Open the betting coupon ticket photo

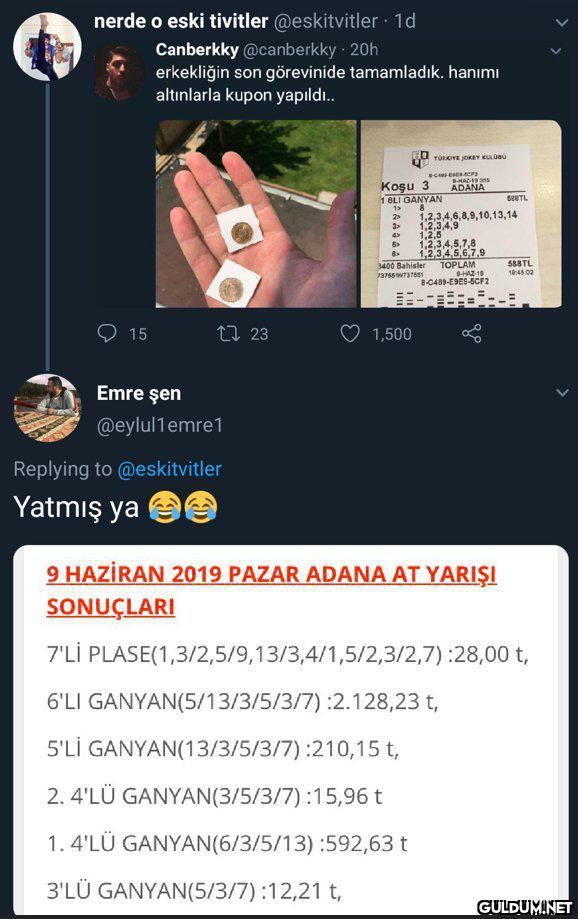pos(461,214)
